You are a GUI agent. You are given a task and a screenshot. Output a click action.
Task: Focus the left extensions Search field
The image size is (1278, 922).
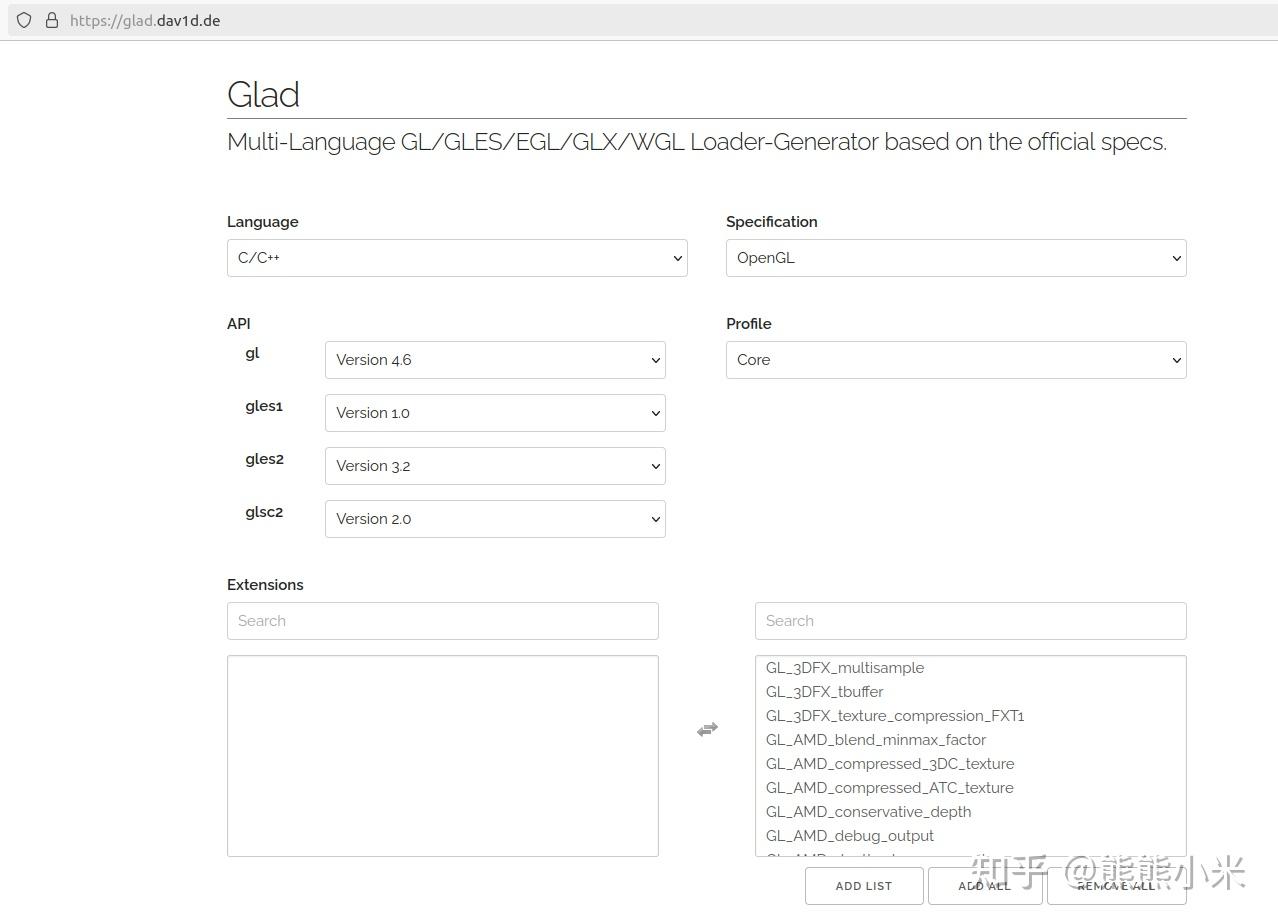click(x=442, y=621)
